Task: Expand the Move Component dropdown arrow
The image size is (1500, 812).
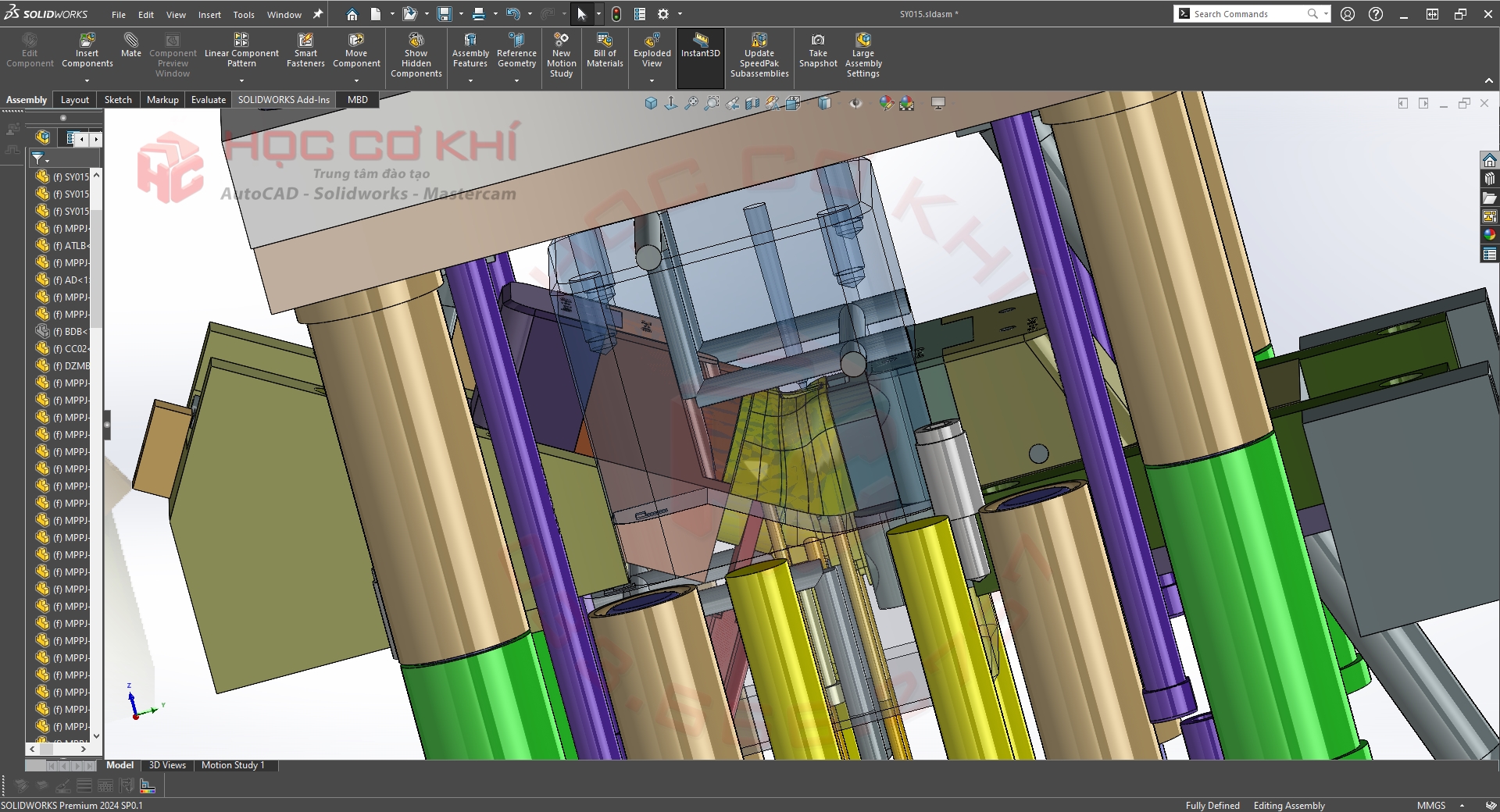Action: click(356, 80)
